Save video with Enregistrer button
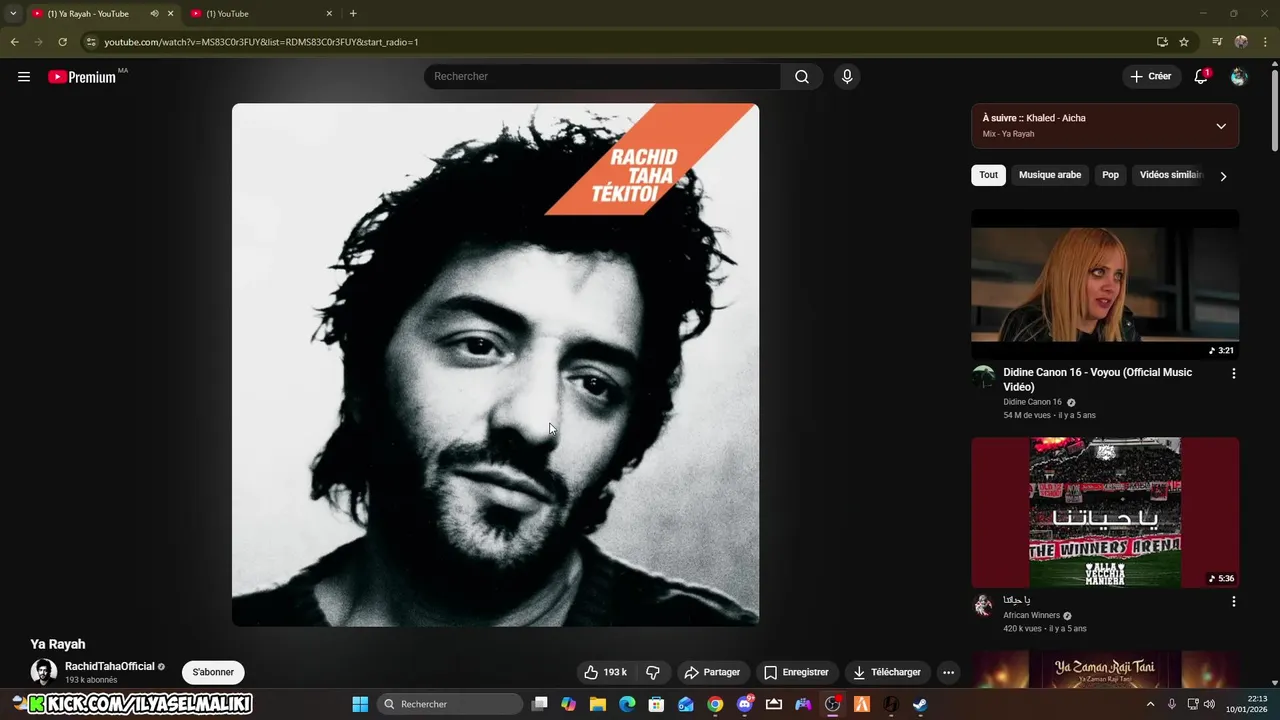Viewport: 1280px width, 720px height. pyautogui.click(x=797, y=673)
